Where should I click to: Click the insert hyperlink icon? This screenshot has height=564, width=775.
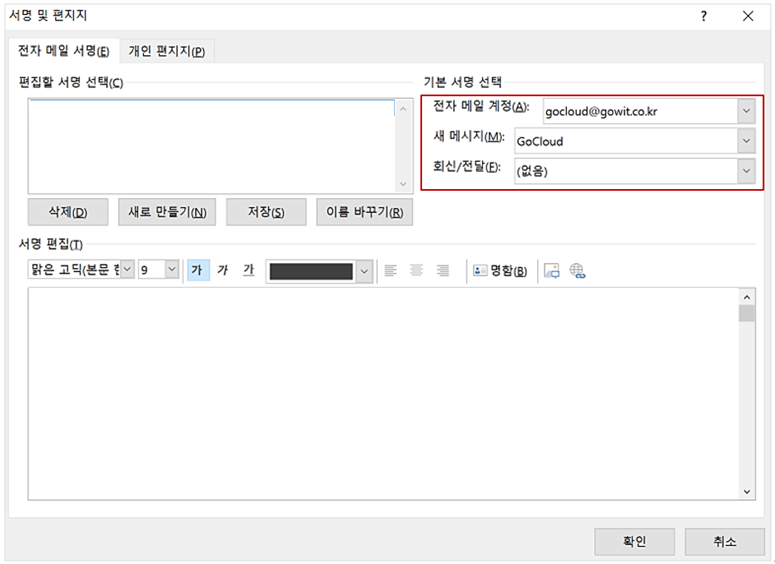577,271
